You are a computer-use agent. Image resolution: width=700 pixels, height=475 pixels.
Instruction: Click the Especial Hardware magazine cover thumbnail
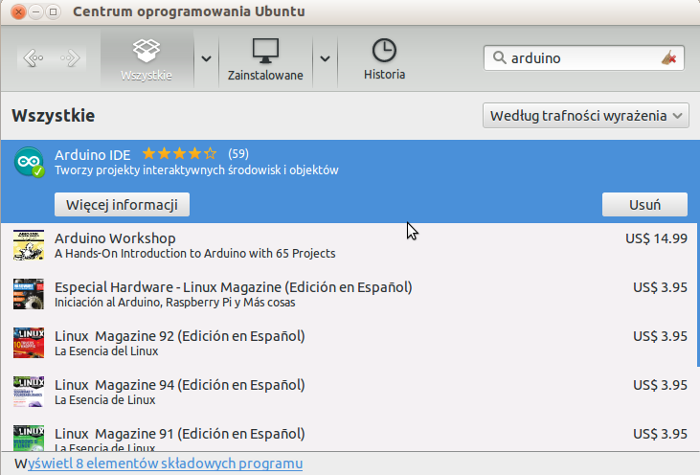[x=29, y=294]
